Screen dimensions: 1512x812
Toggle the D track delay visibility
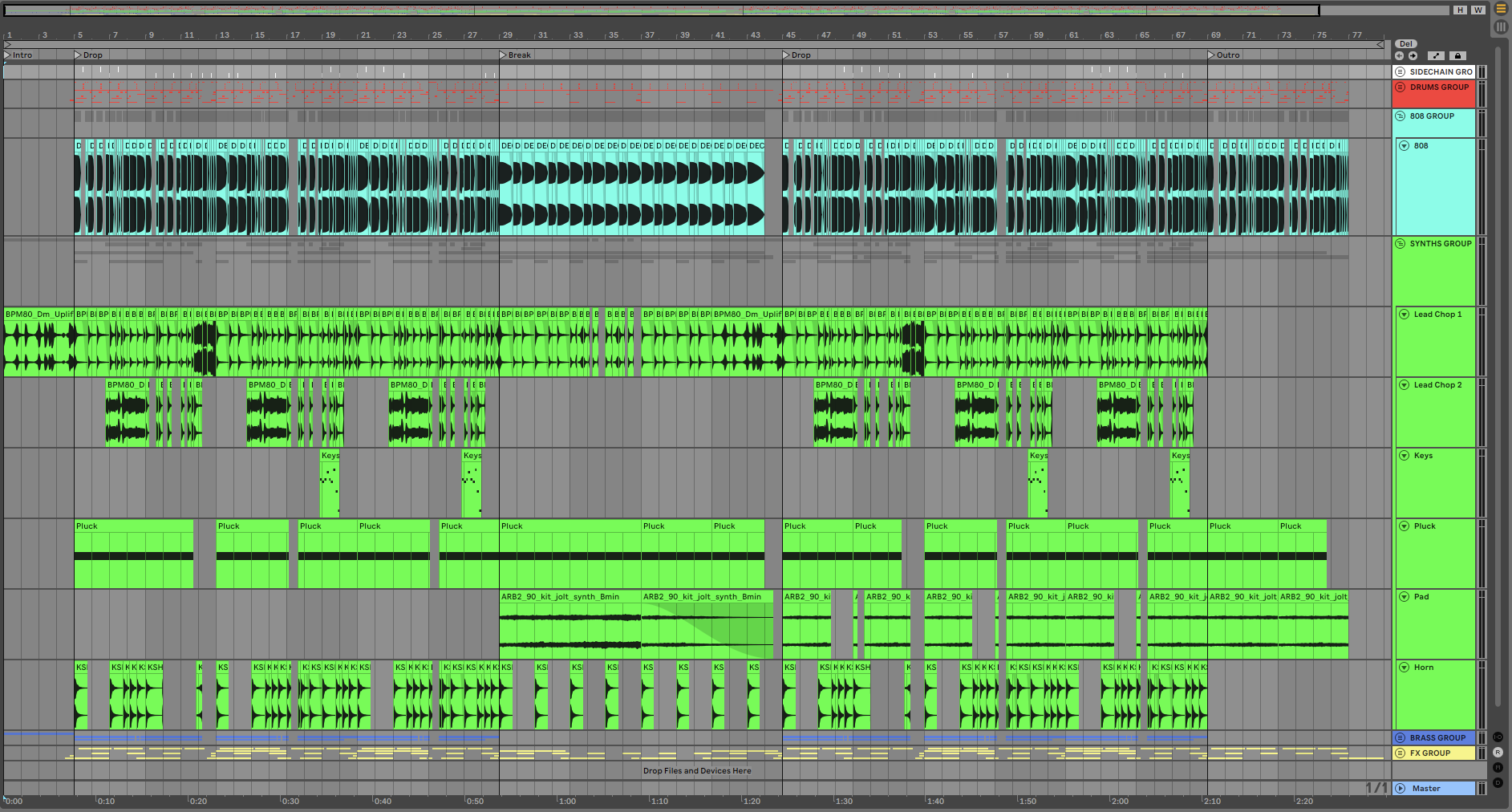[1498, 783]
